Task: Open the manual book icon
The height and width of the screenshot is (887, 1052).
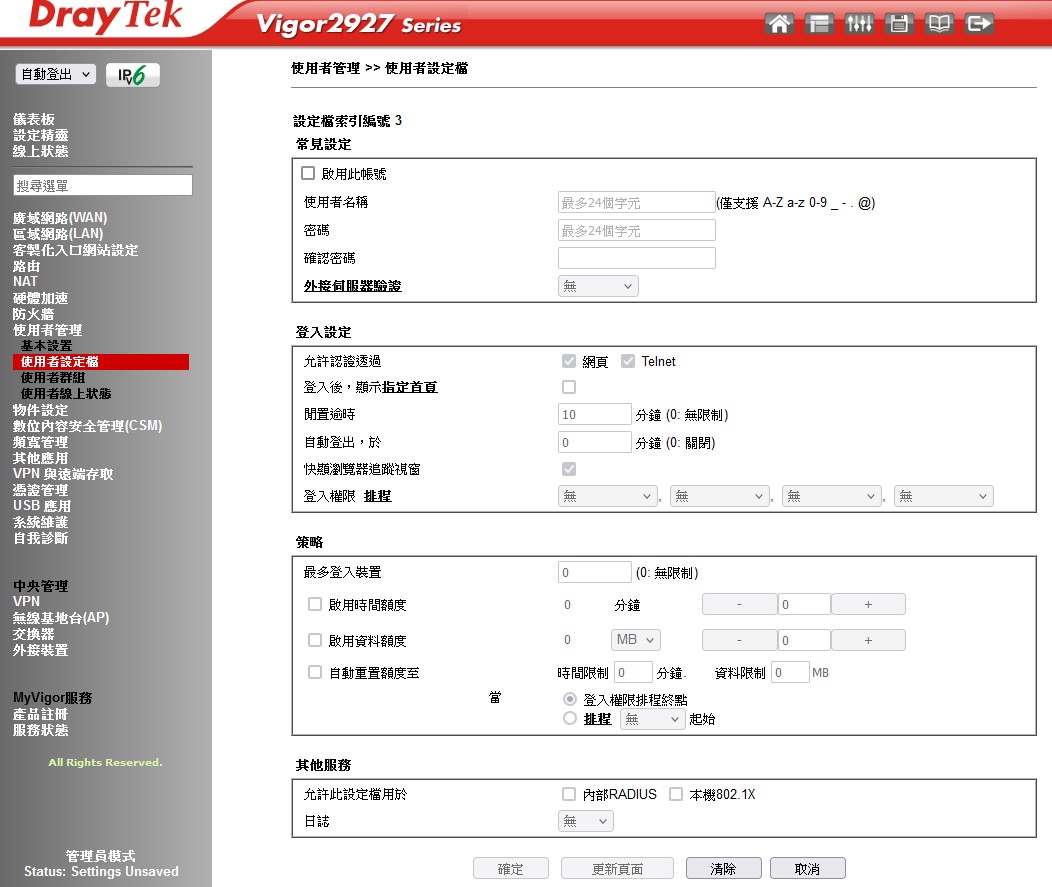Action: click(939, 24)
